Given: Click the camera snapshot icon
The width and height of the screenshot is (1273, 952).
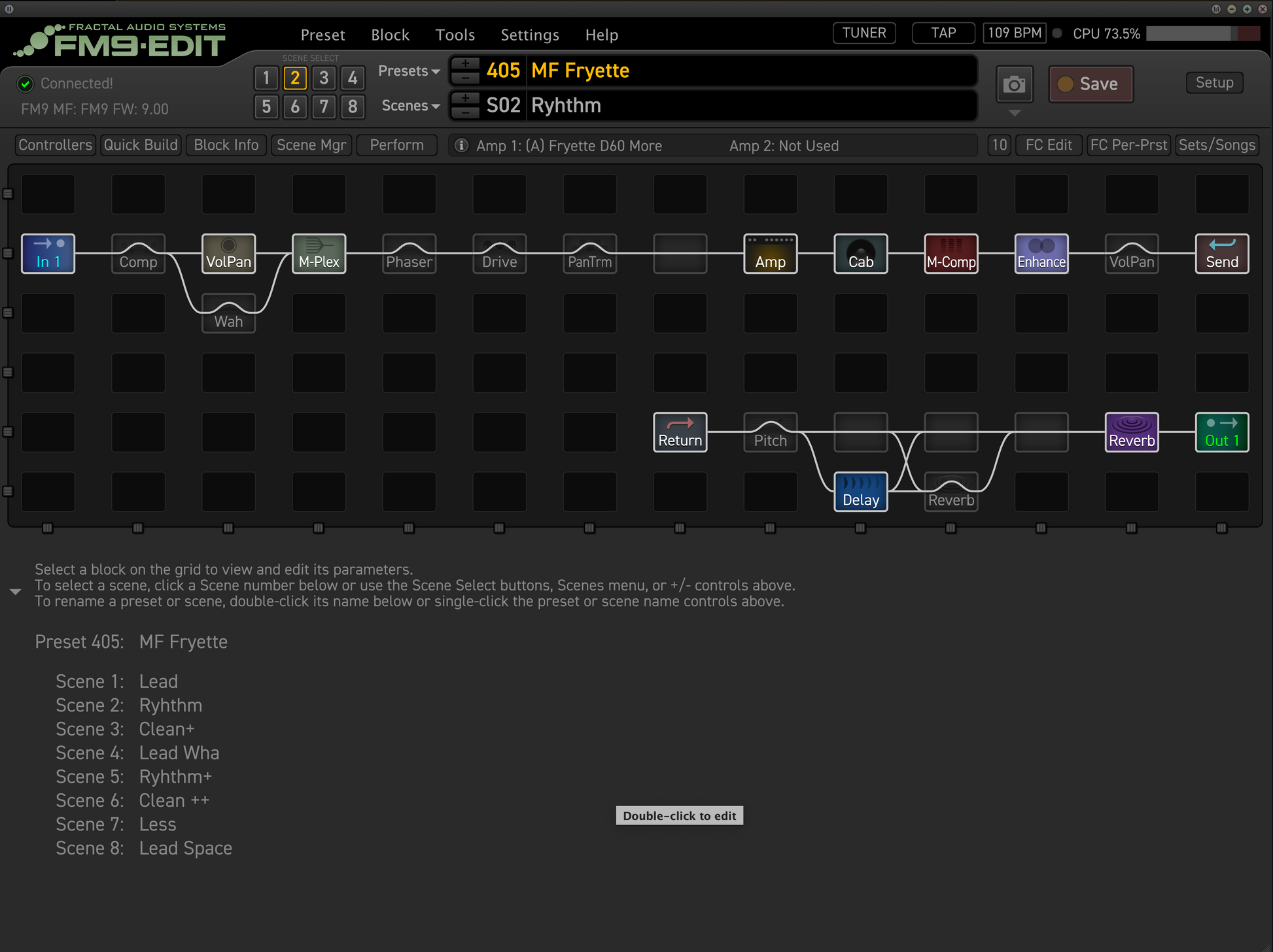Looking at the screenshot, I should click(1014, 84).
